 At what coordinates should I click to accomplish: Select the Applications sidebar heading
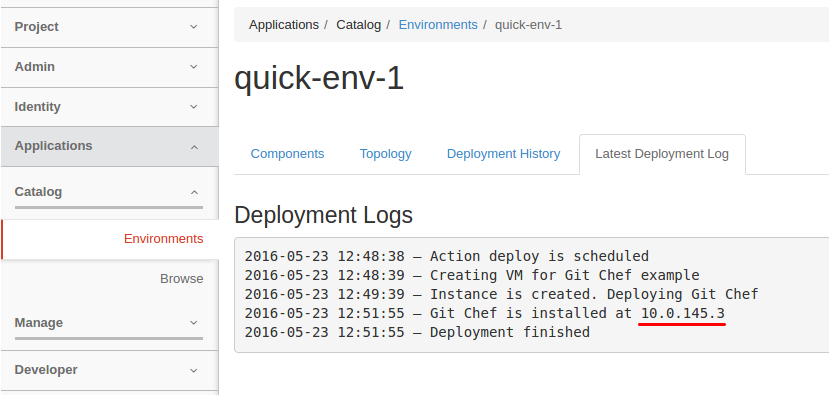53,146
